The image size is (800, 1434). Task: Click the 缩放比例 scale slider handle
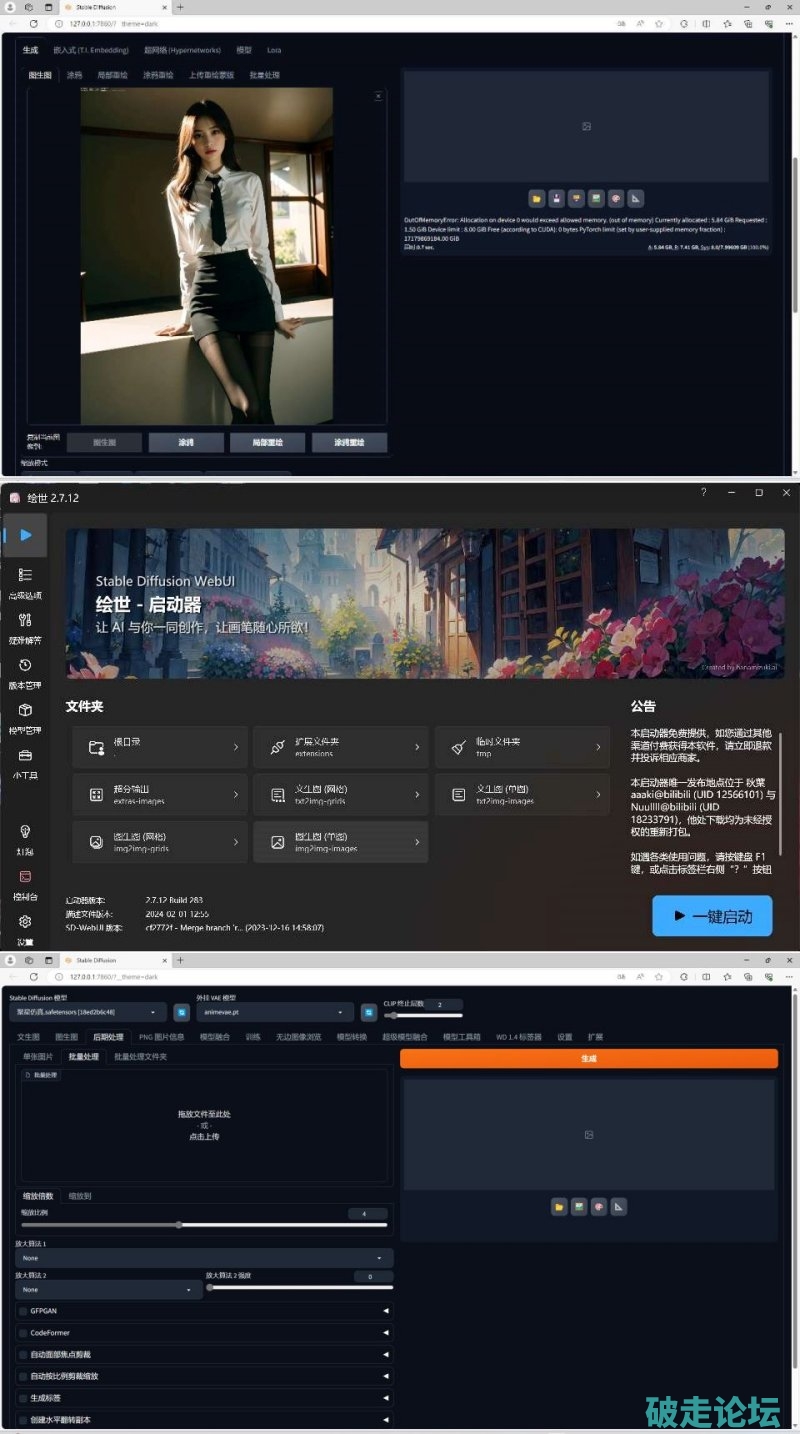tap(179, 1224)
